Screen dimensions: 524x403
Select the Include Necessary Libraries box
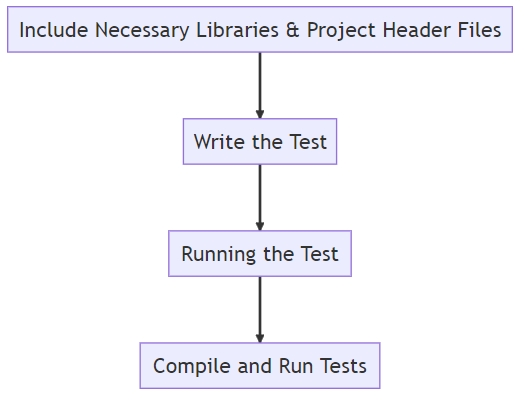[260, 29]
